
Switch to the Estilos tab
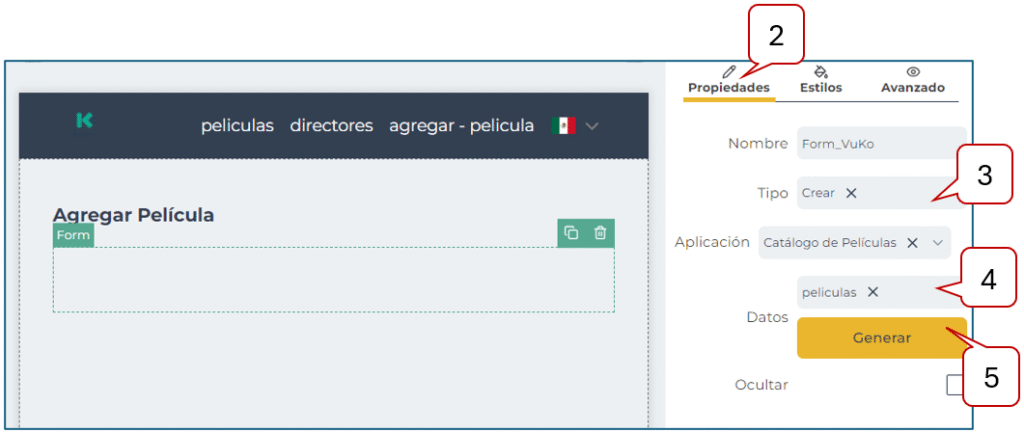821,80
